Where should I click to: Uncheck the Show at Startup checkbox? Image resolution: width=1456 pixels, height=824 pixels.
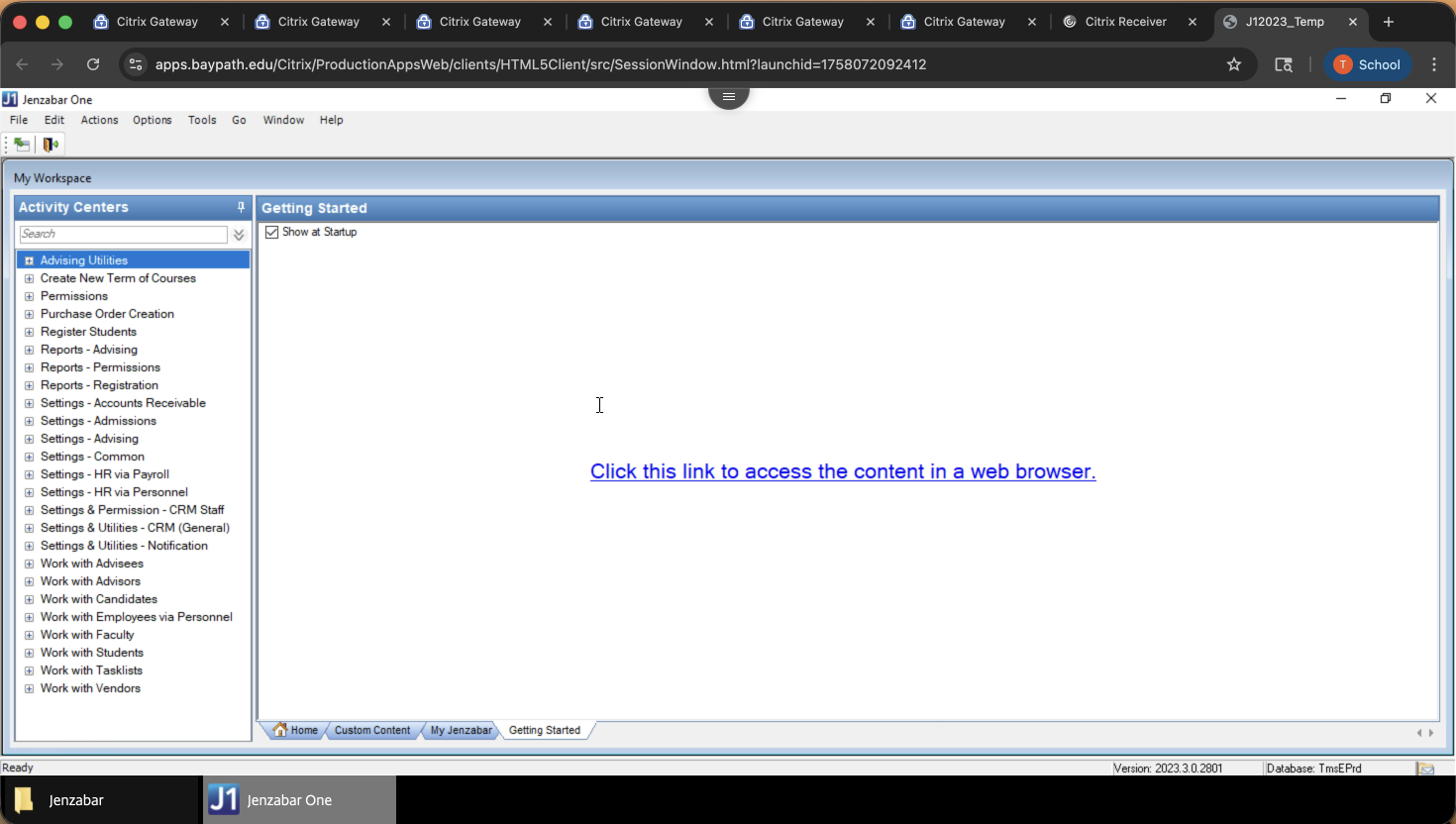click(x=272, y=232)
